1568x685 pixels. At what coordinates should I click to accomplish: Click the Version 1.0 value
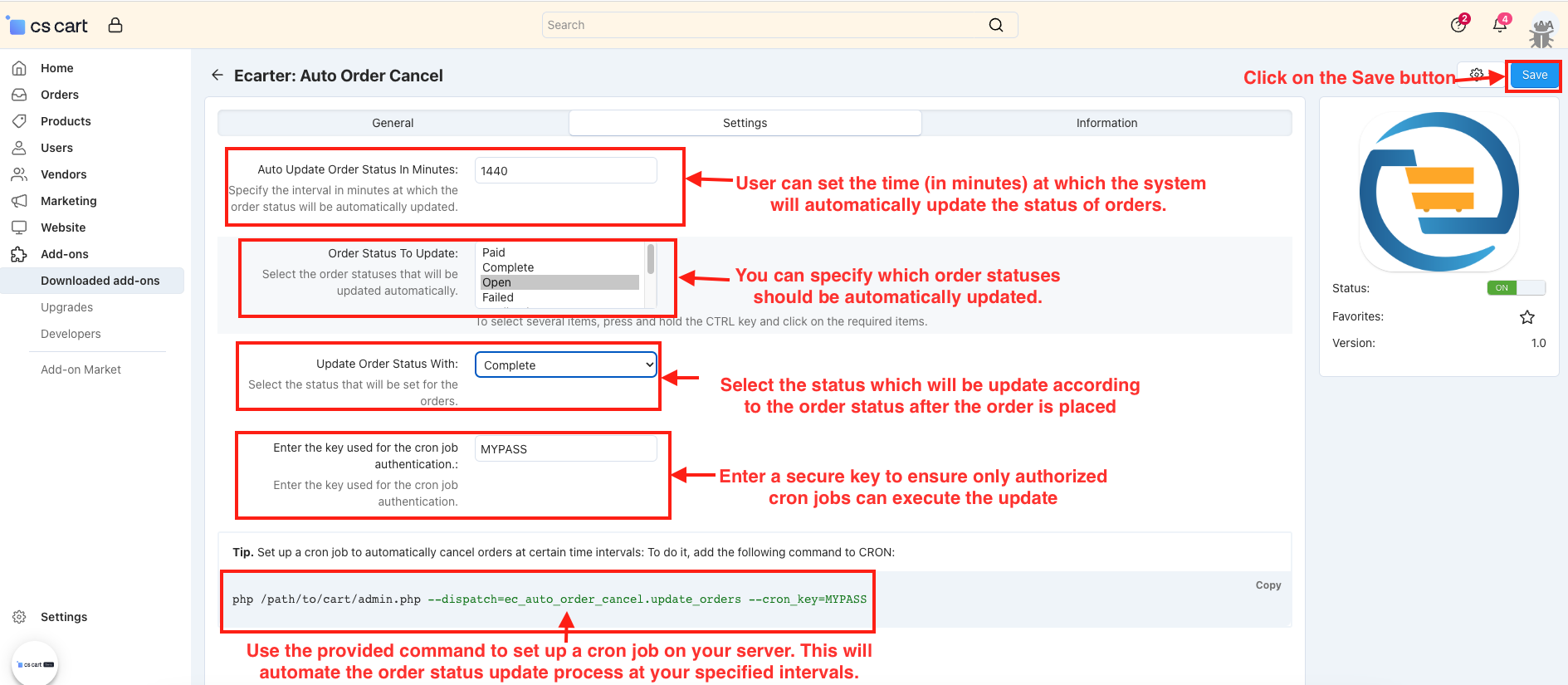point(1538,343)
